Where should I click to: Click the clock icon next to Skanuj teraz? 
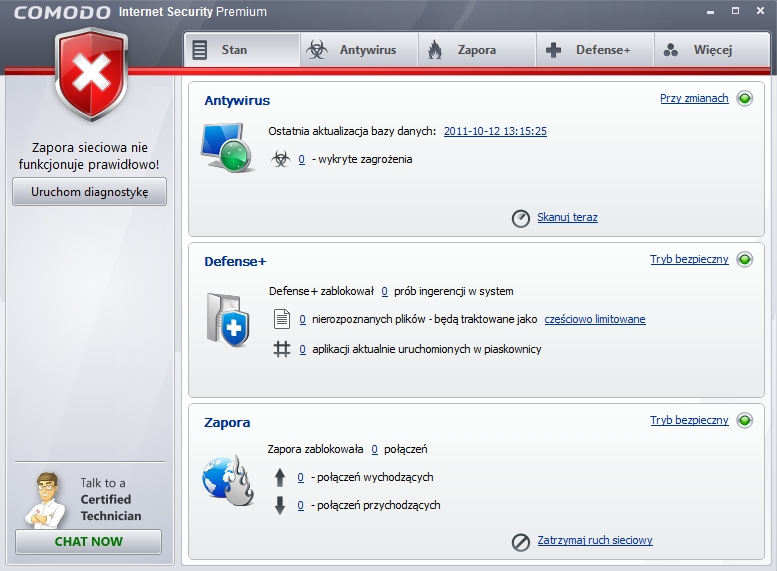(x=520, y=218)
